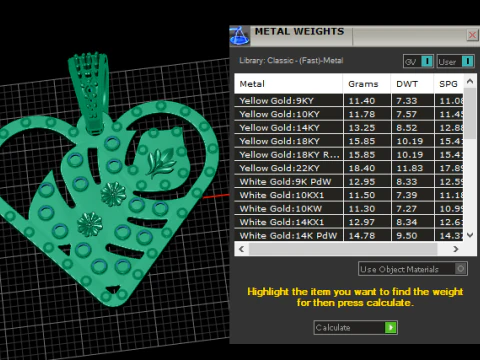The height and width of the screenshot is (360, 480).
Task: Click the table scroll down arrow
Action: (x=470, y=235)
